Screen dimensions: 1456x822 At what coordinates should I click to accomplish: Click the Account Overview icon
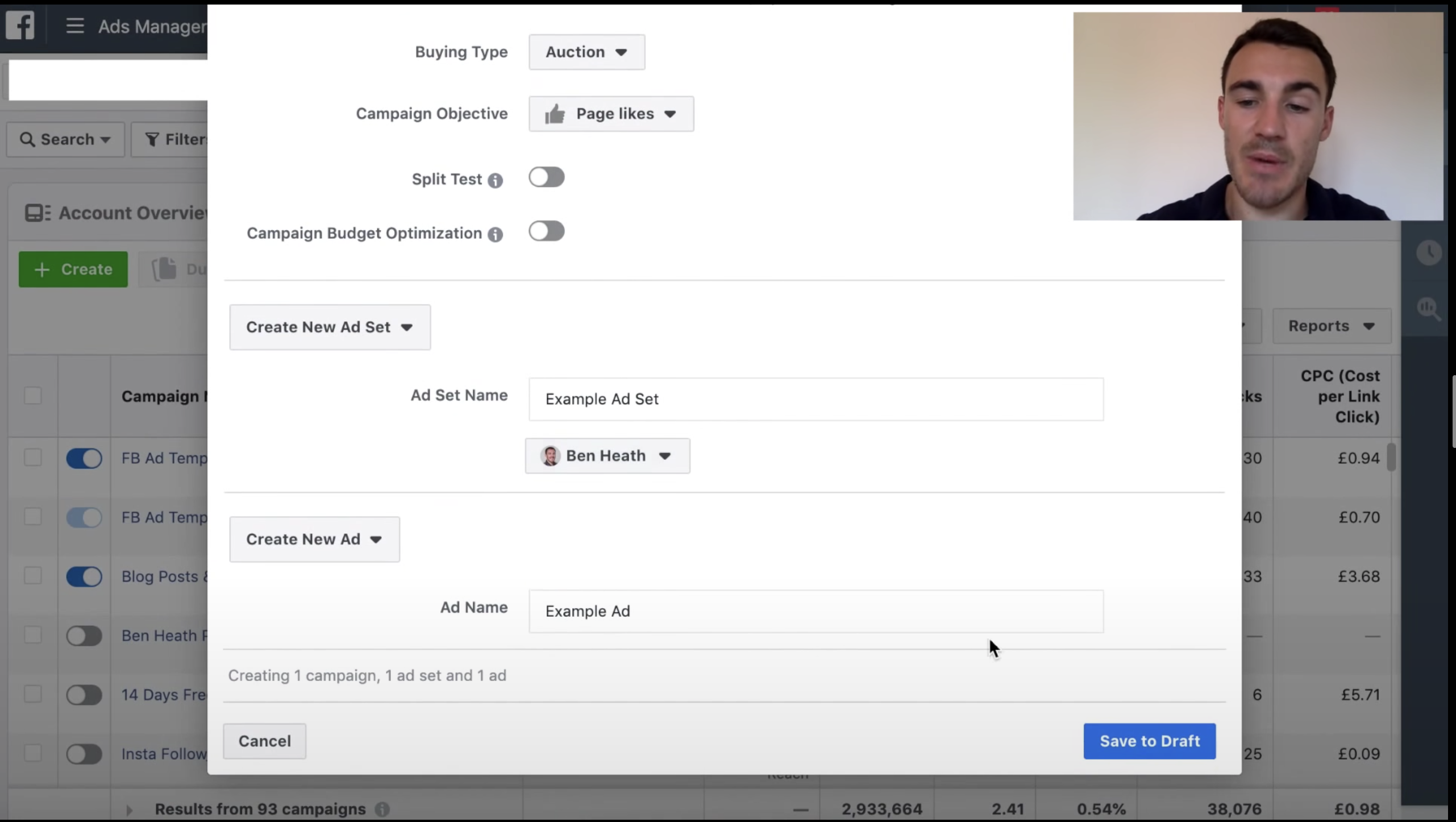tap(38, 213)
